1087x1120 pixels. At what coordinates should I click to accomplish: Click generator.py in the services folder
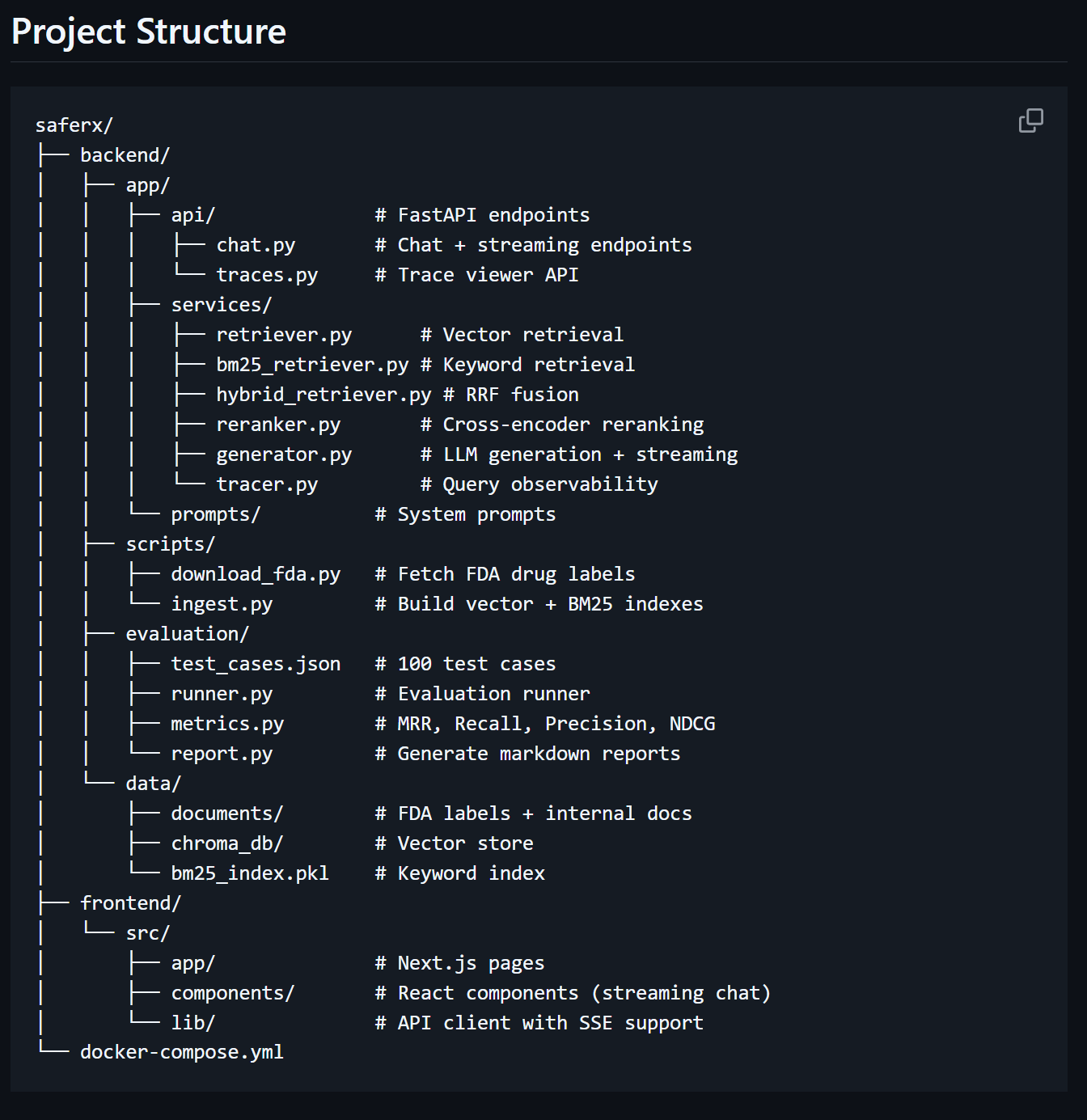point(283,454)
